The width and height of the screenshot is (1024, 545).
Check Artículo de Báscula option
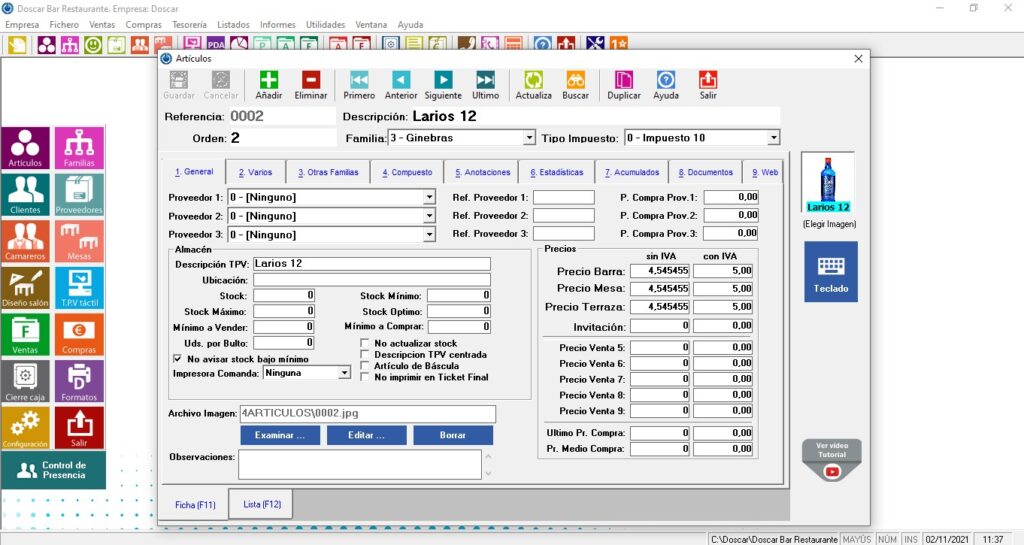click(365, 366)
